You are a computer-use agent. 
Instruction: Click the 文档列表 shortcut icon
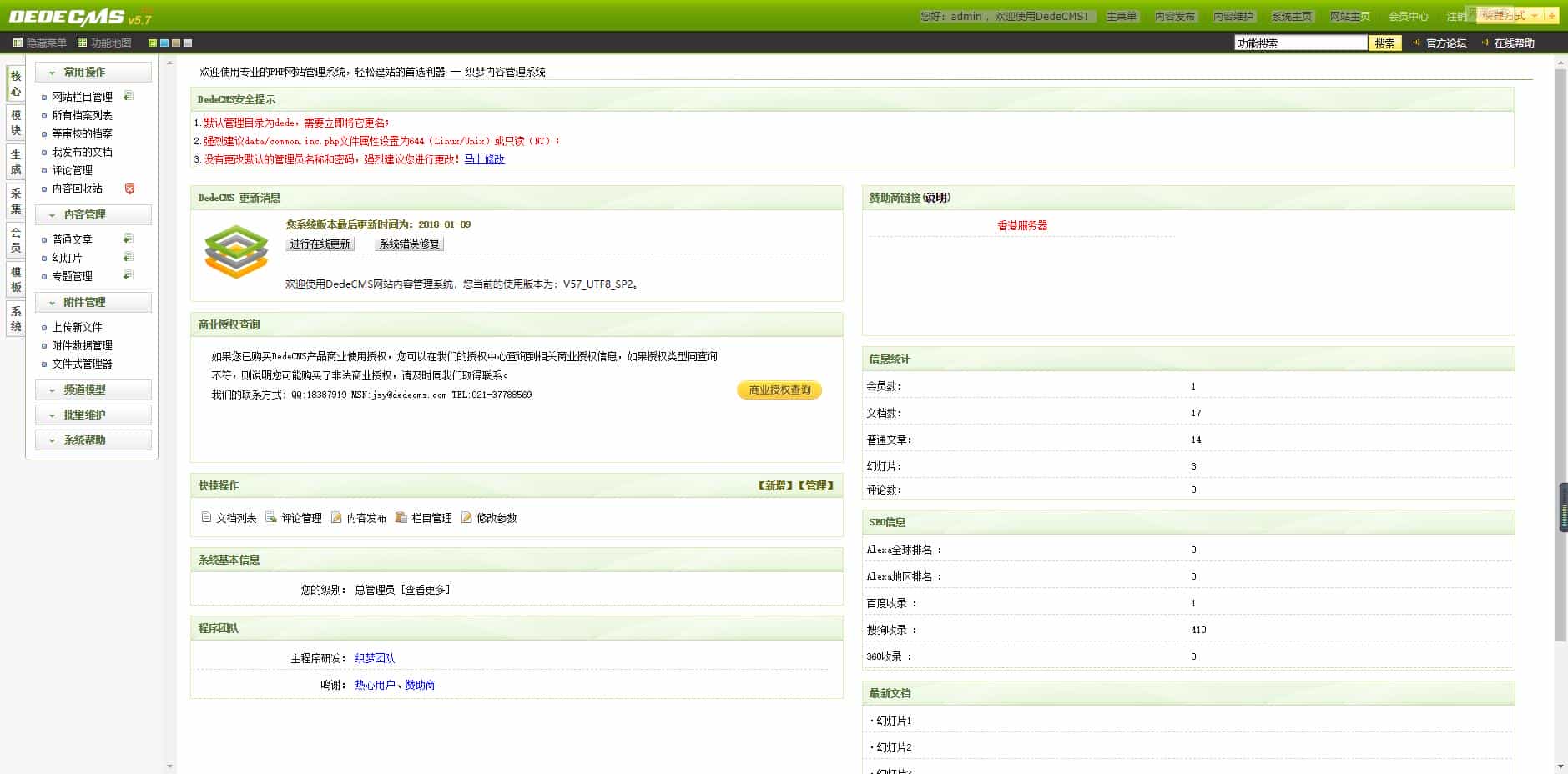206,518
